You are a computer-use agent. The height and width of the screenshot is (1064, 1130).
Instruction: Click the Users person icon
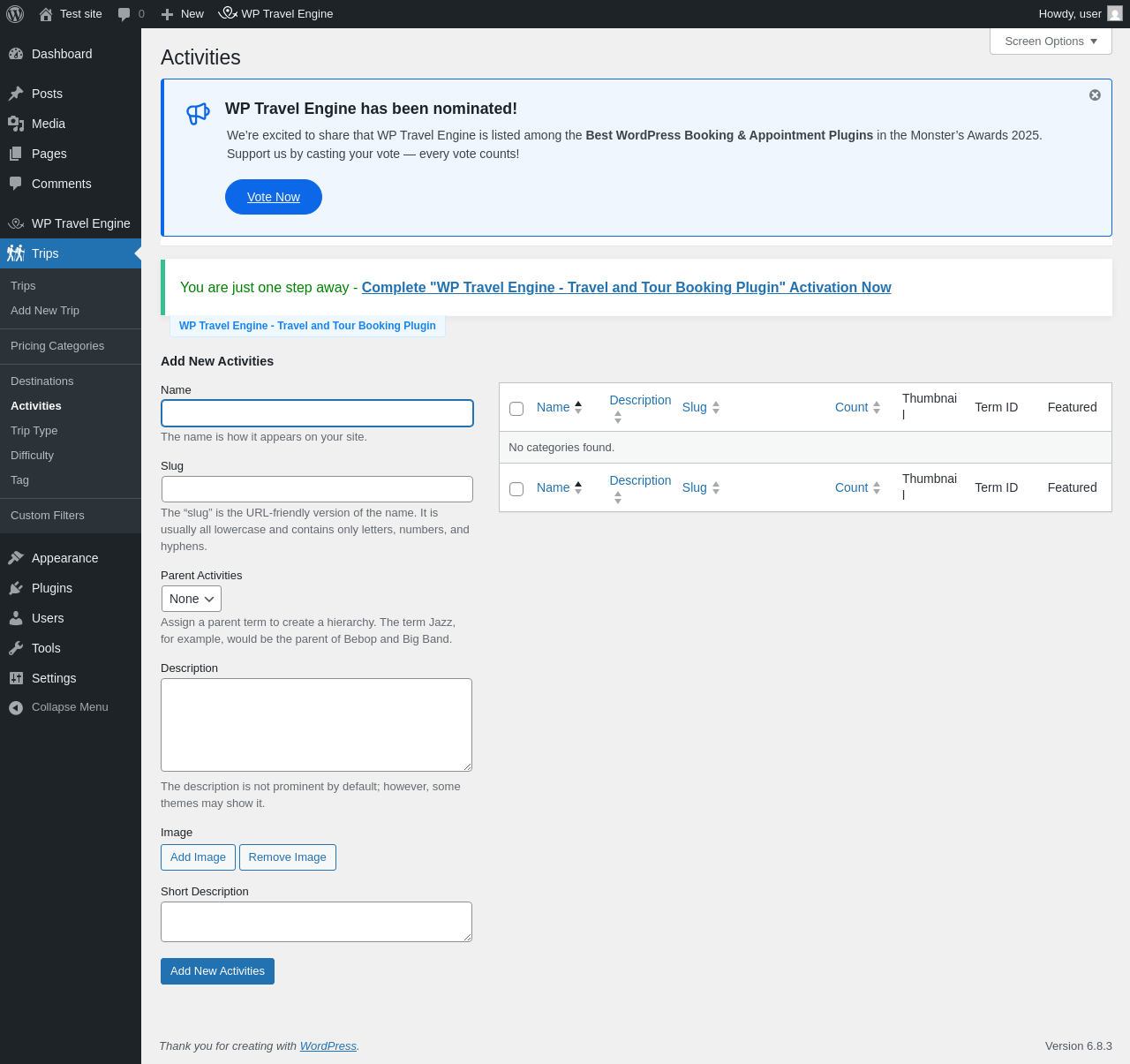point(16,618)
